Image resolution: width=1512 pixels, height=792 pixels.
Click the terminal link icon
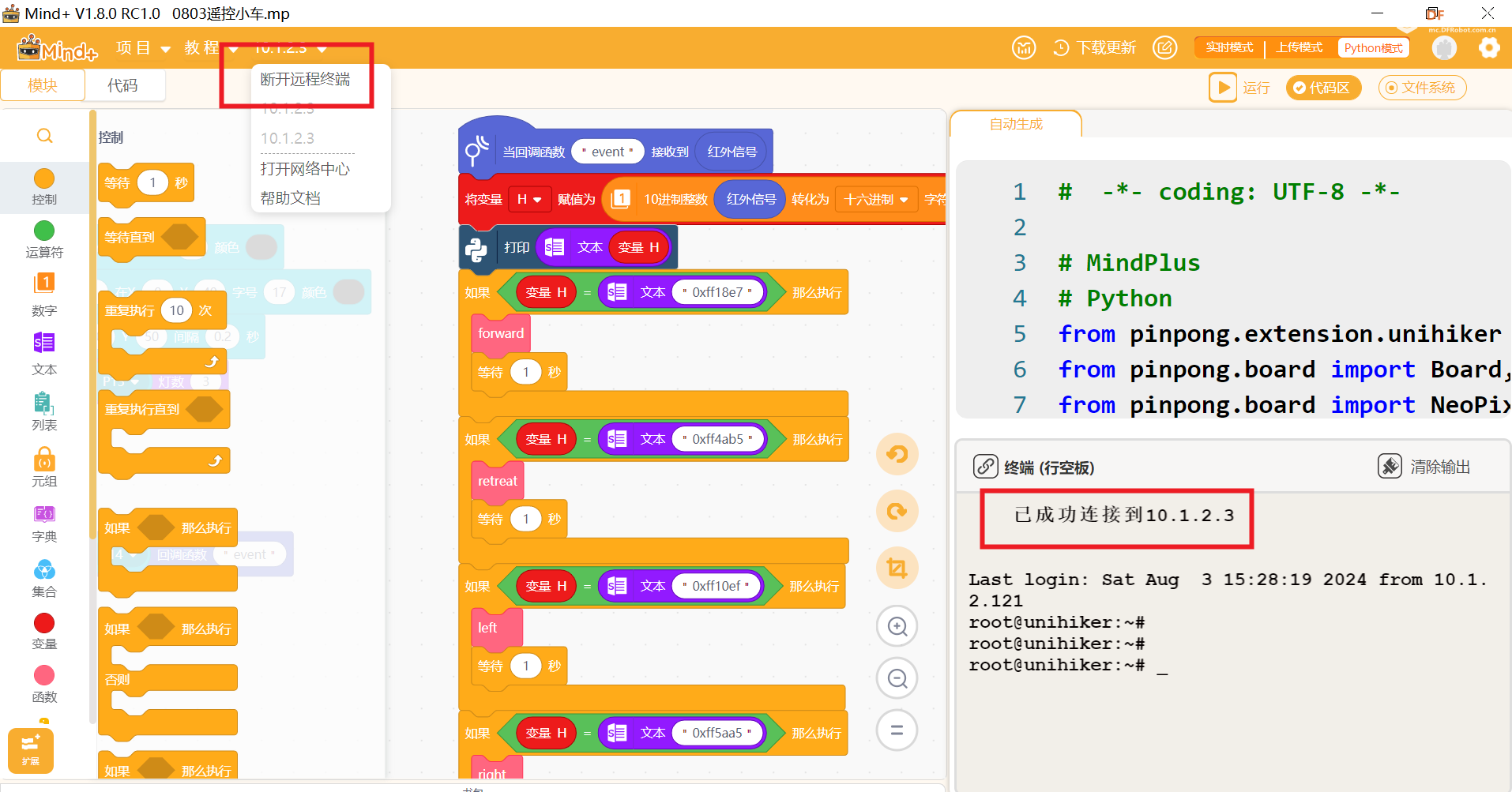click(985, 467)
